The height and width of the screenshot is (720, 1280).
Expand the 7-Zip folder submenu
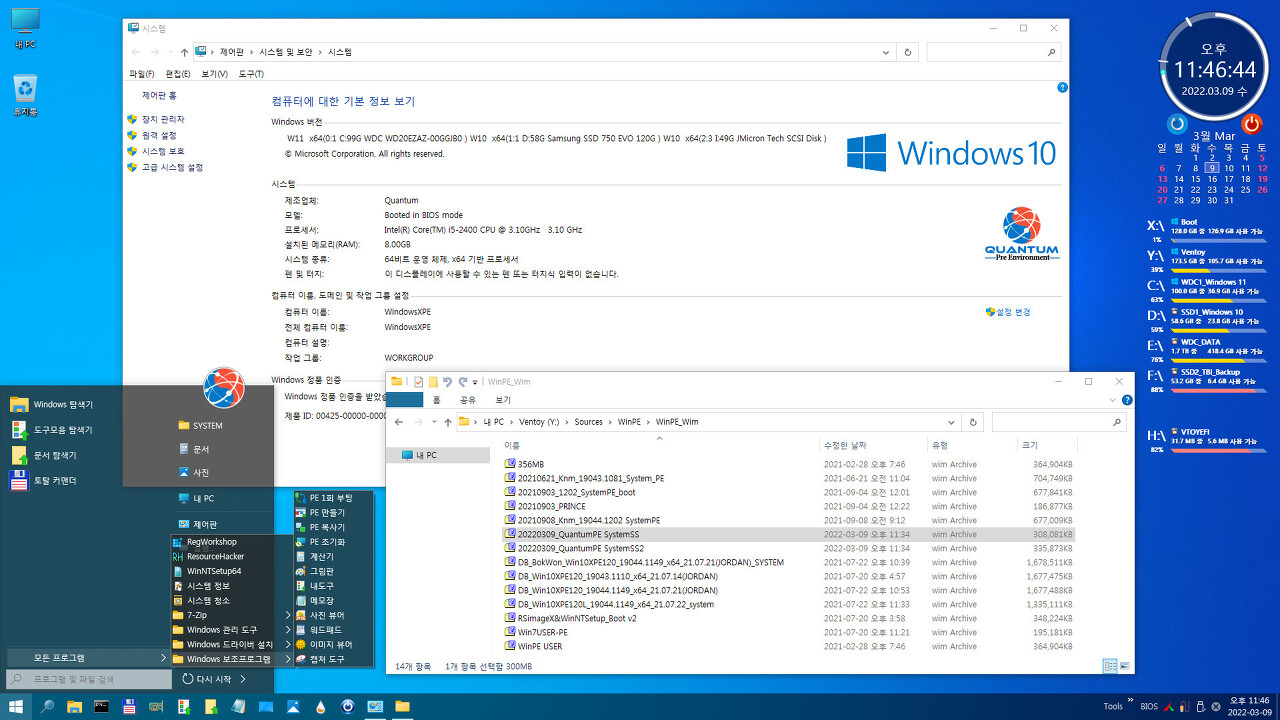point(230,615)
